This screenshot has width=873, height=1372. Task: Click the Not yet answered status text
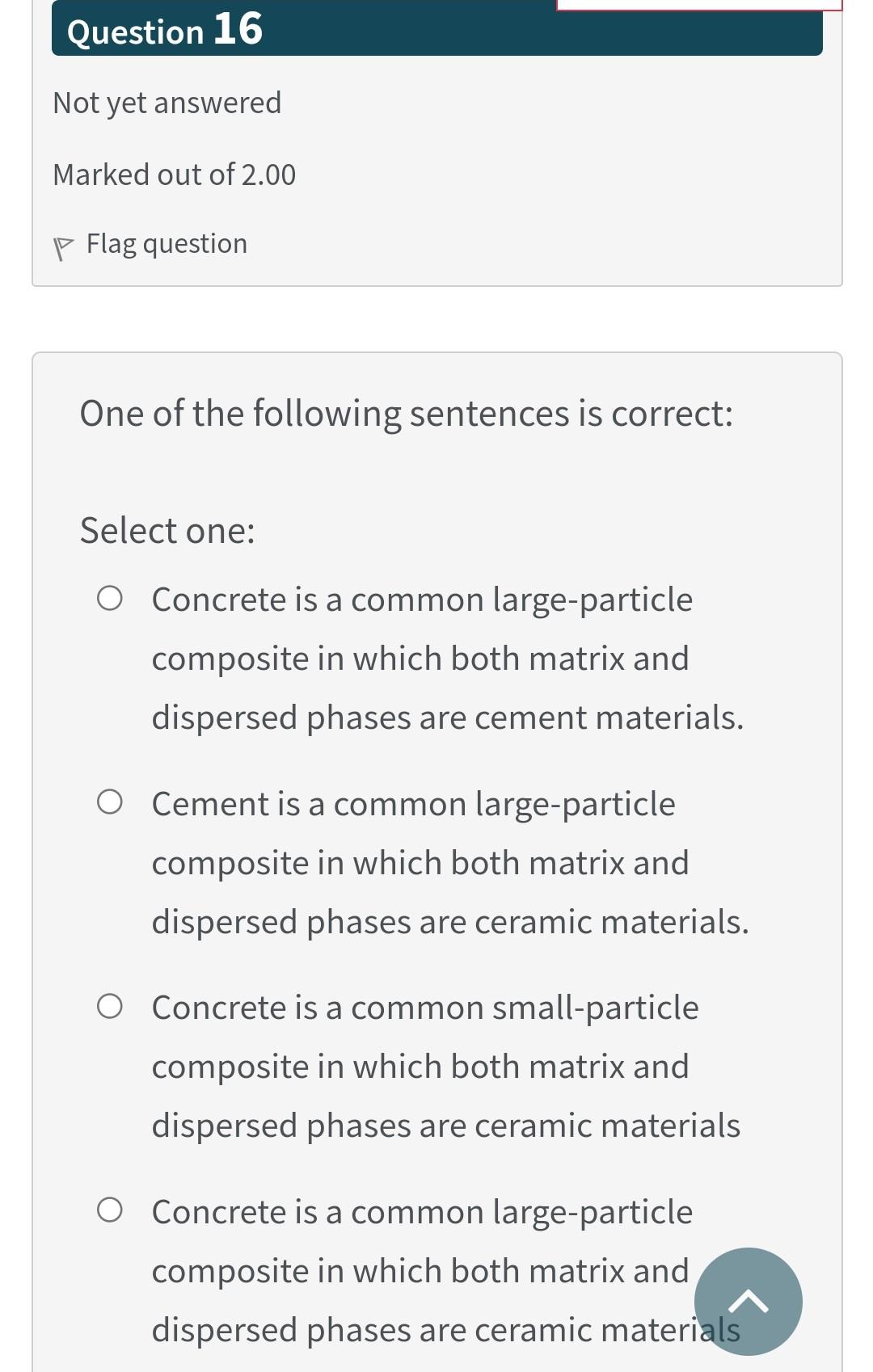click(x=166, y=102)
